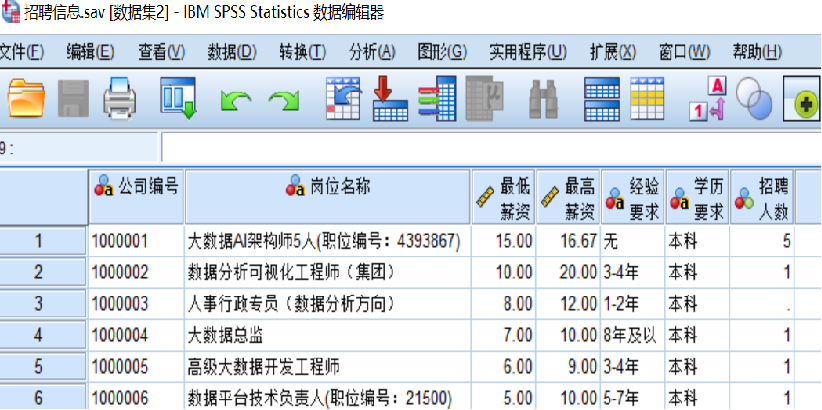Select row number 6 header

tap(43, 397)
